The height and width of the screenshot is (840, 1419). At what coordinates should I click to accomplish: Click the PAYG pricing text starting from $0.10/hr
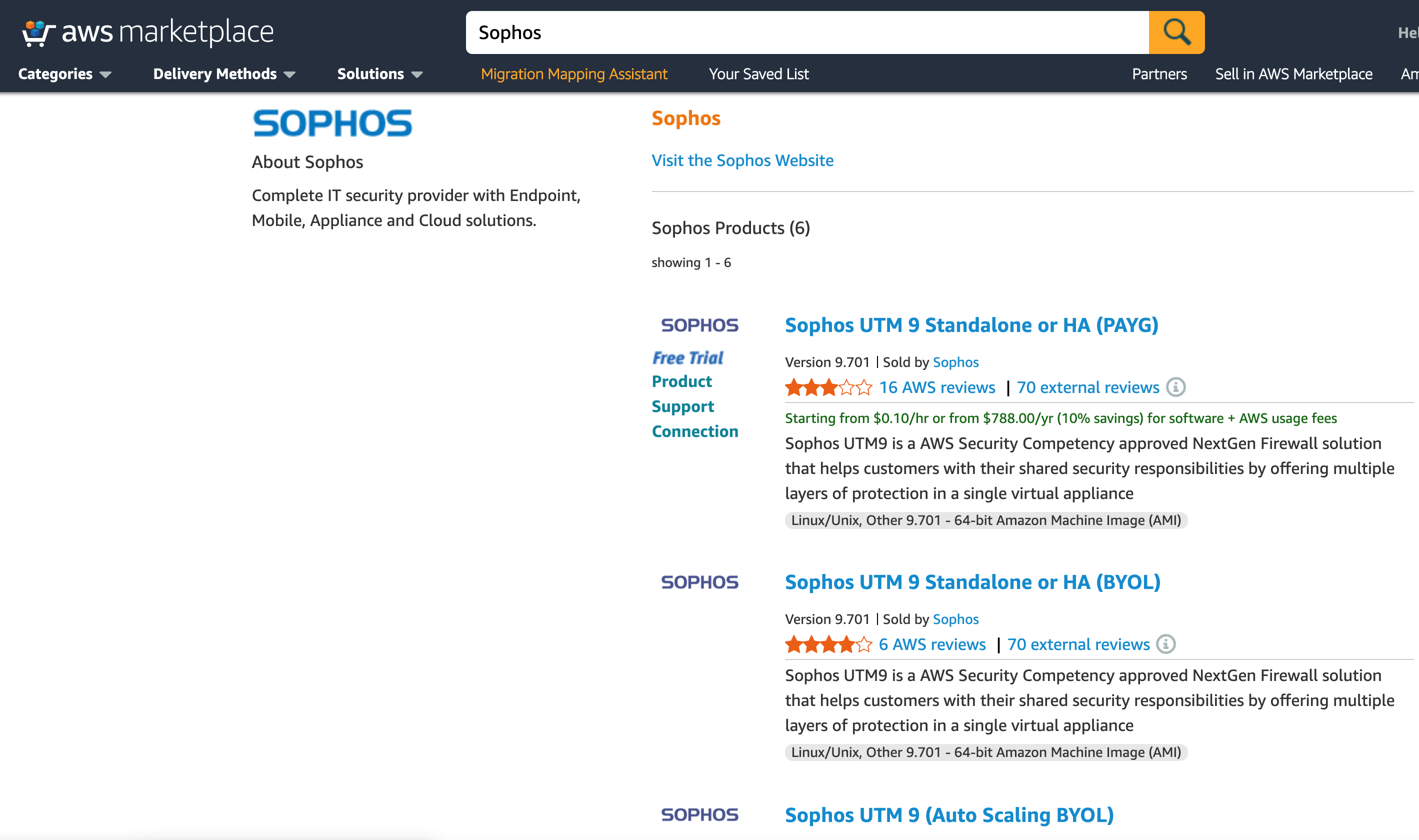point(1060,418)
